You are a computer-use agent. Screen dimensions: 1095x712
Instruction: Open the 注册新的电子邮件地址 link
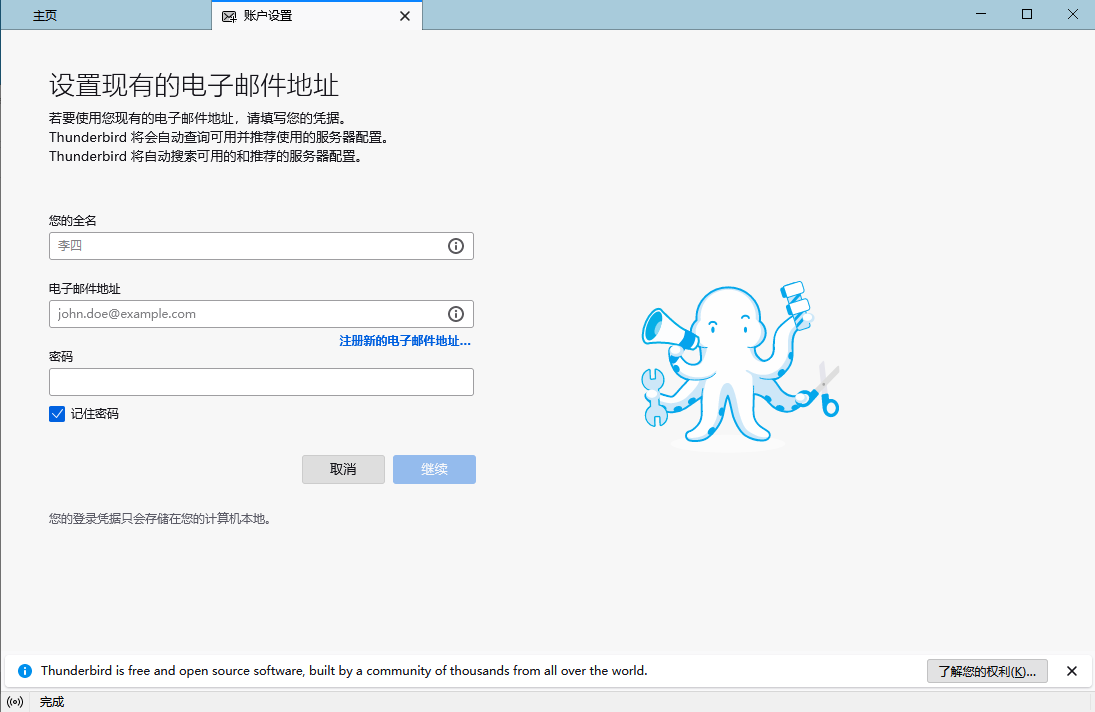coord(405,341)
